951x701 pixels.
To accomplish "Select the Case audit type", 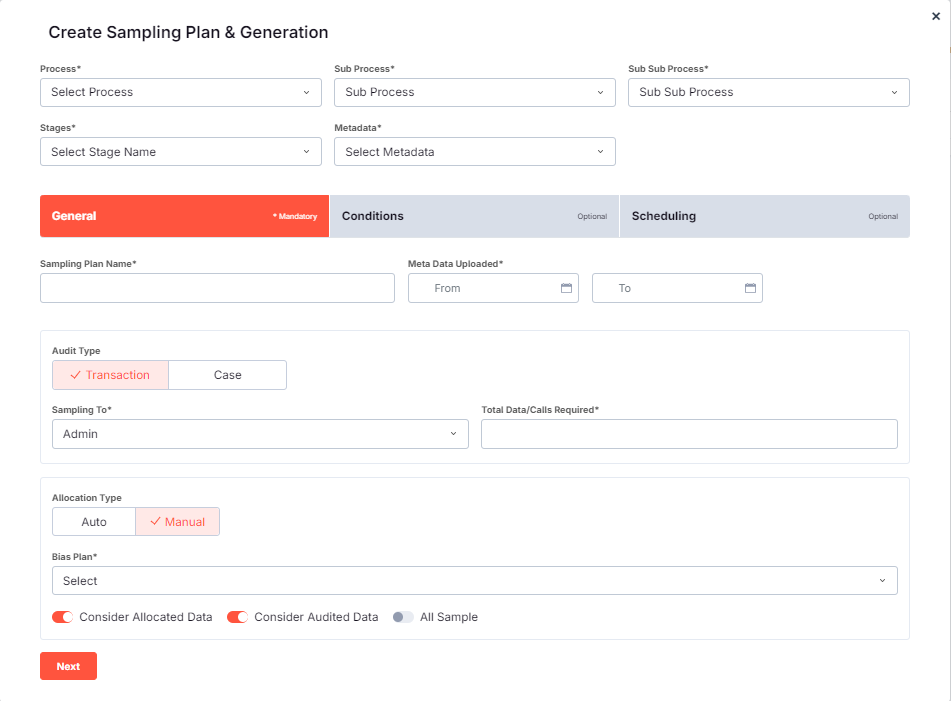I will (x=227, y=375).
